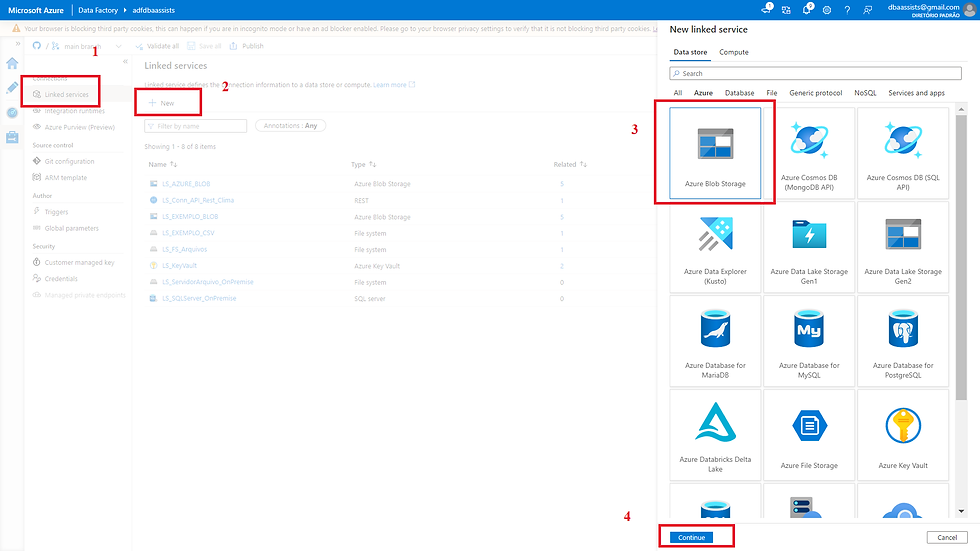Select Azure Databricks Delta Lake tile
The height and width of the screenshot is (551, 980).
click(715, 435)
